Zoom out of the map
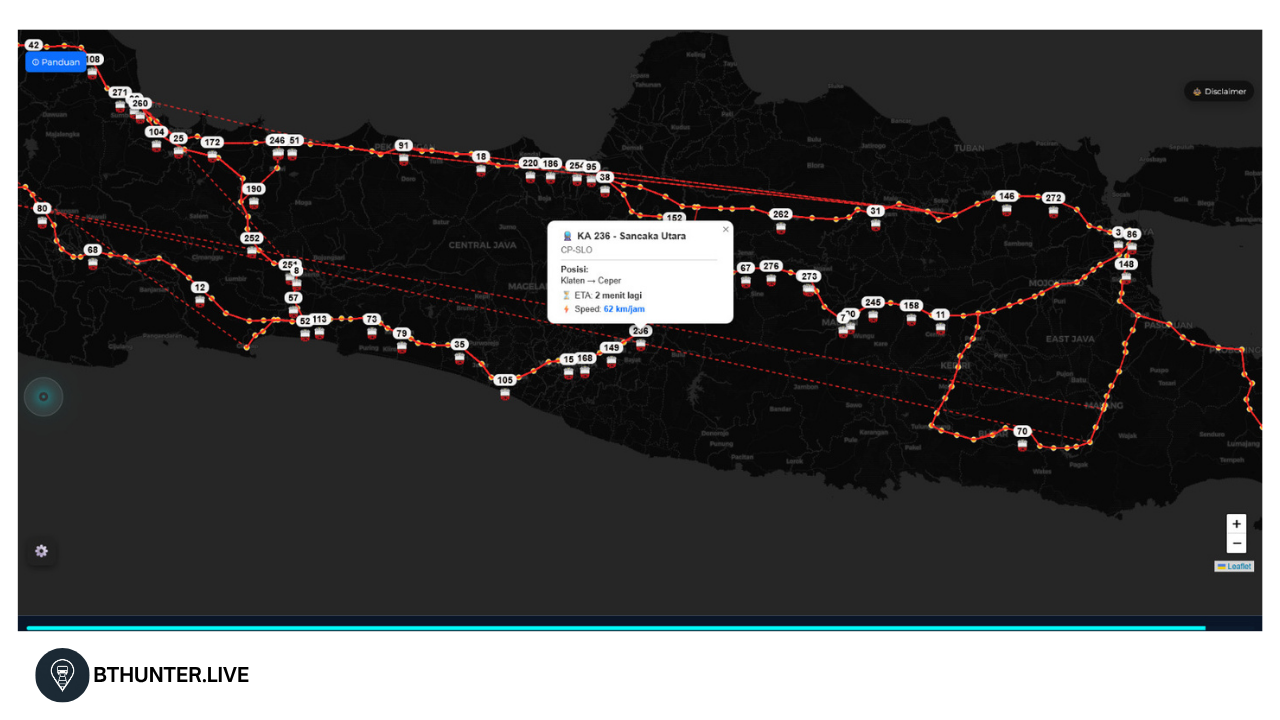The width and height of the screenshot is (1280, 720). point(1236,542)
